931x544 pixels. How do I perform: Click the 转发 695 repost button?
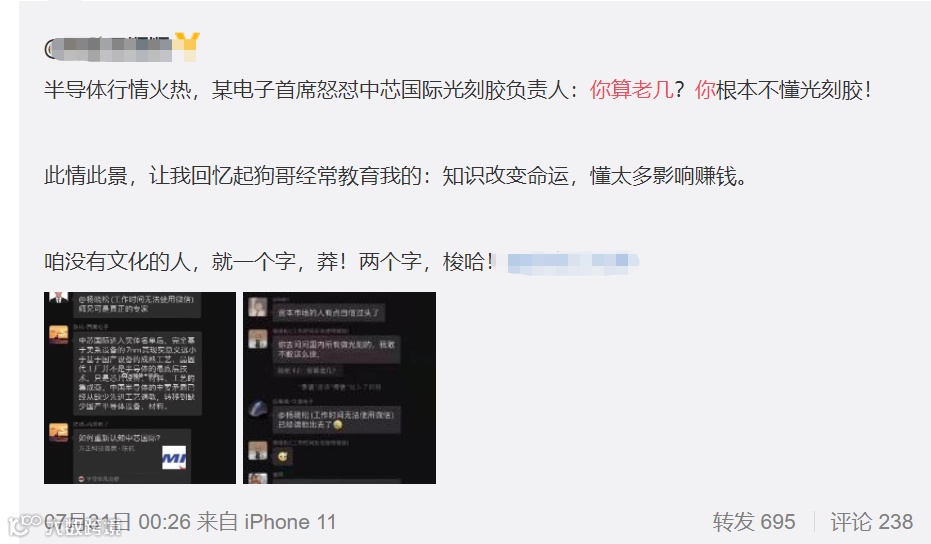(753, 522)
